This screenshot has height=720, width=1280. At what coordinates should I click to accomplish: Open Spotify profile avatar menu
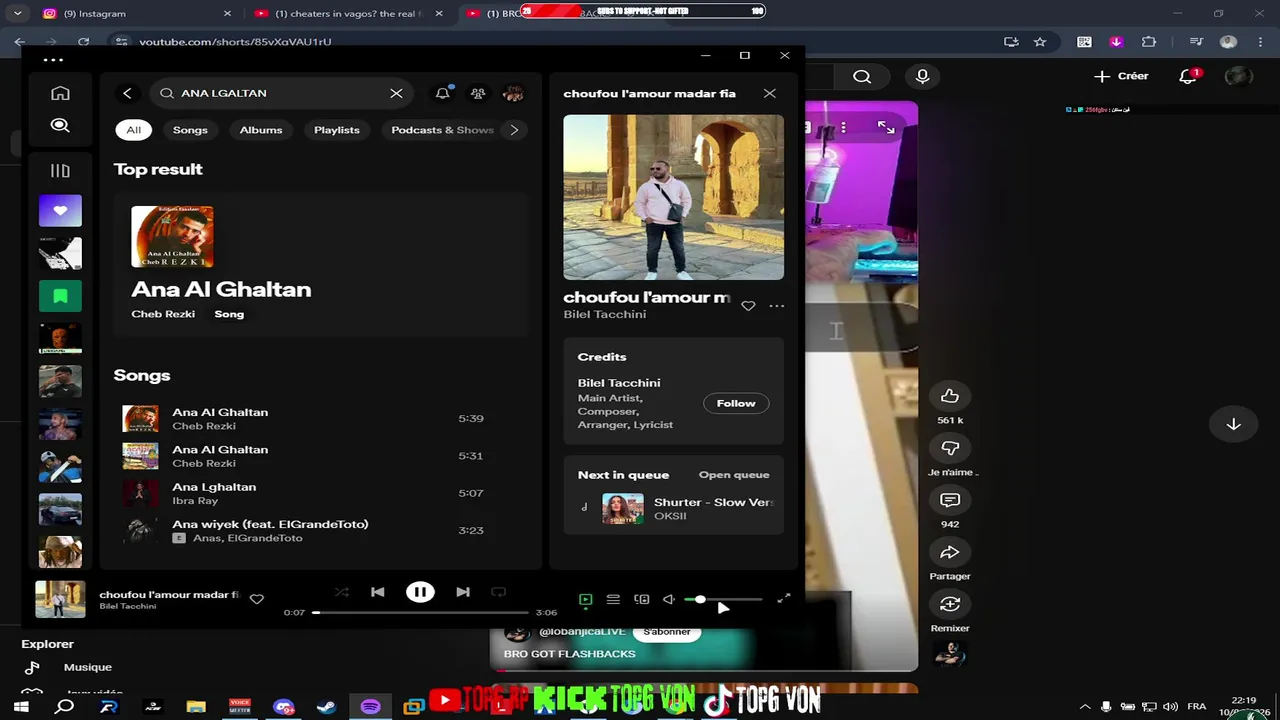coord(514,93)
